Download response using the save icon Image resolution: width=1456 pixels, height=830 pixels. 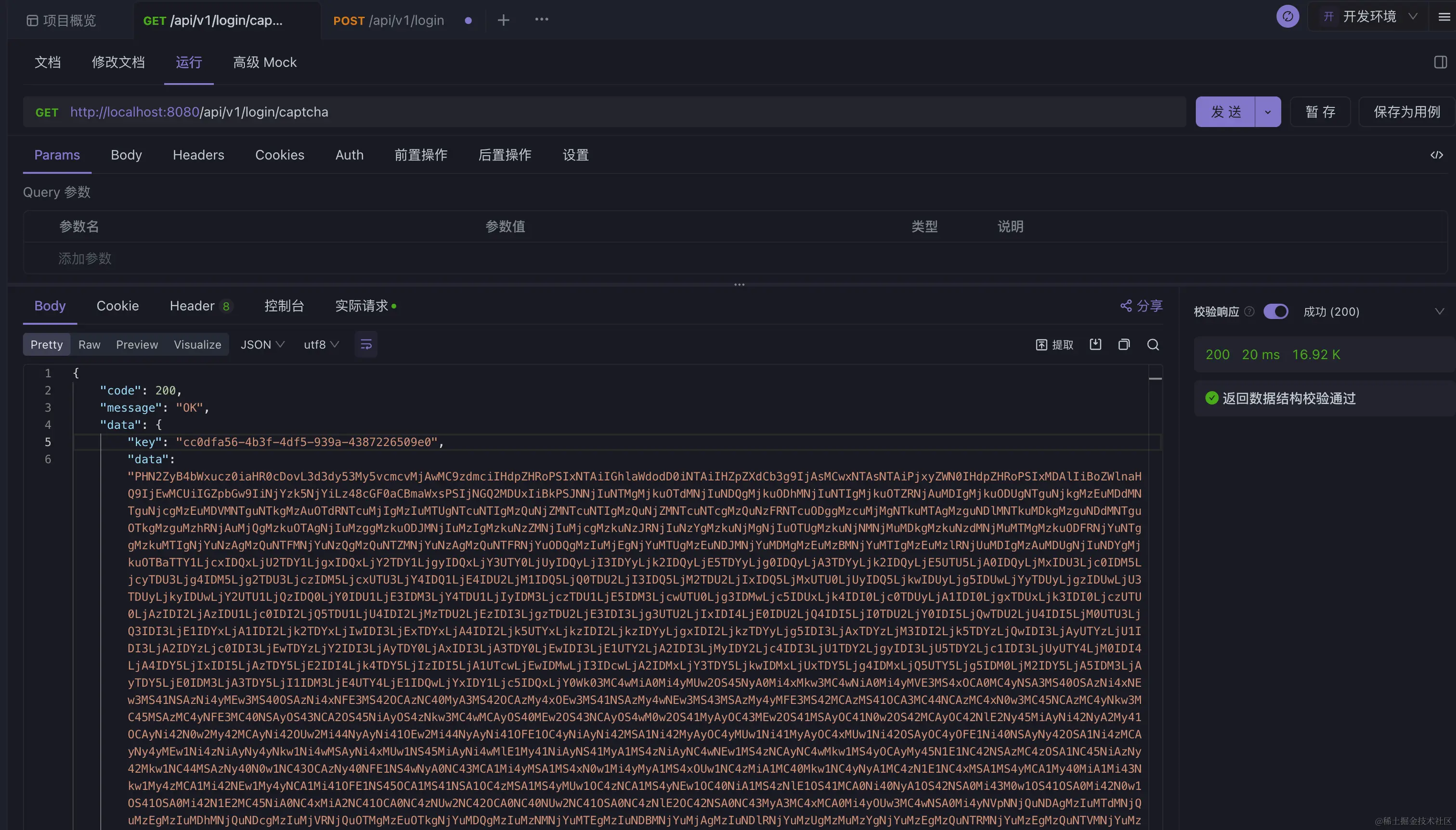tap(1095, 344)
